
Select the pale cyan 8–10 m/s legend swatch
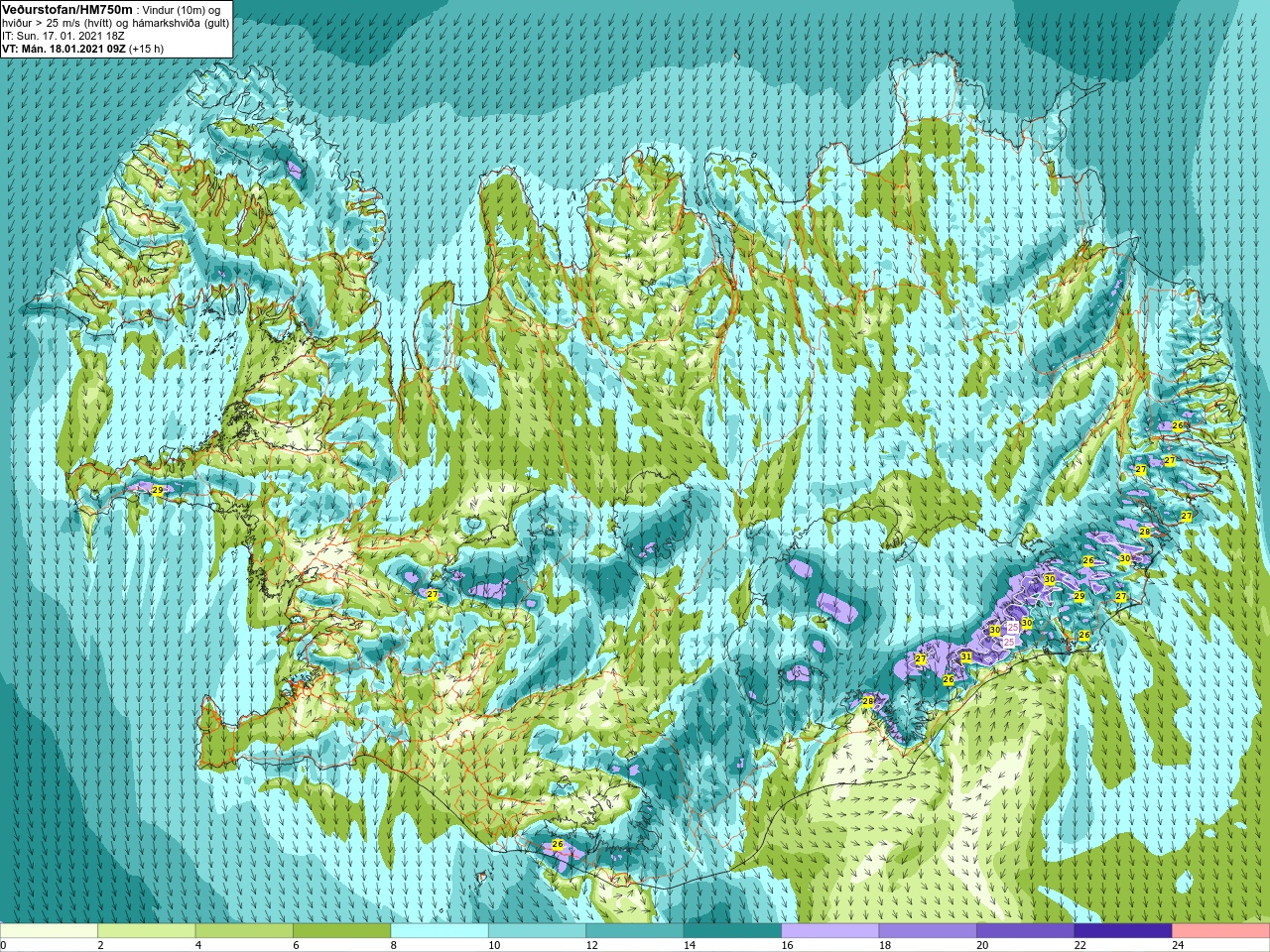click(x=440, y=930)
